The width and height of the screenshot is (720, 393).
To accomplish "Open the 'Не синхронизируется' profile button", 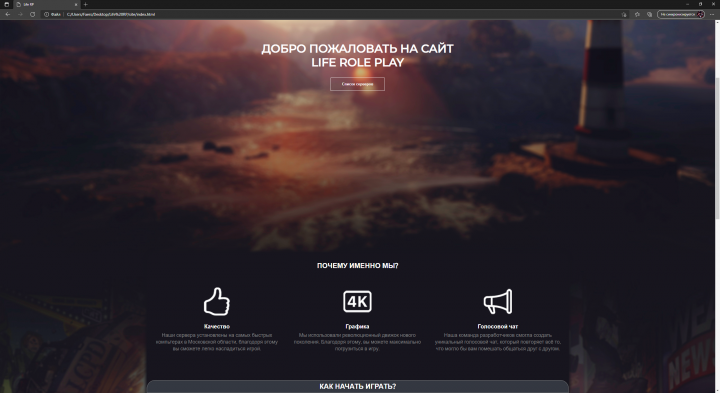I will coord(681,14).
